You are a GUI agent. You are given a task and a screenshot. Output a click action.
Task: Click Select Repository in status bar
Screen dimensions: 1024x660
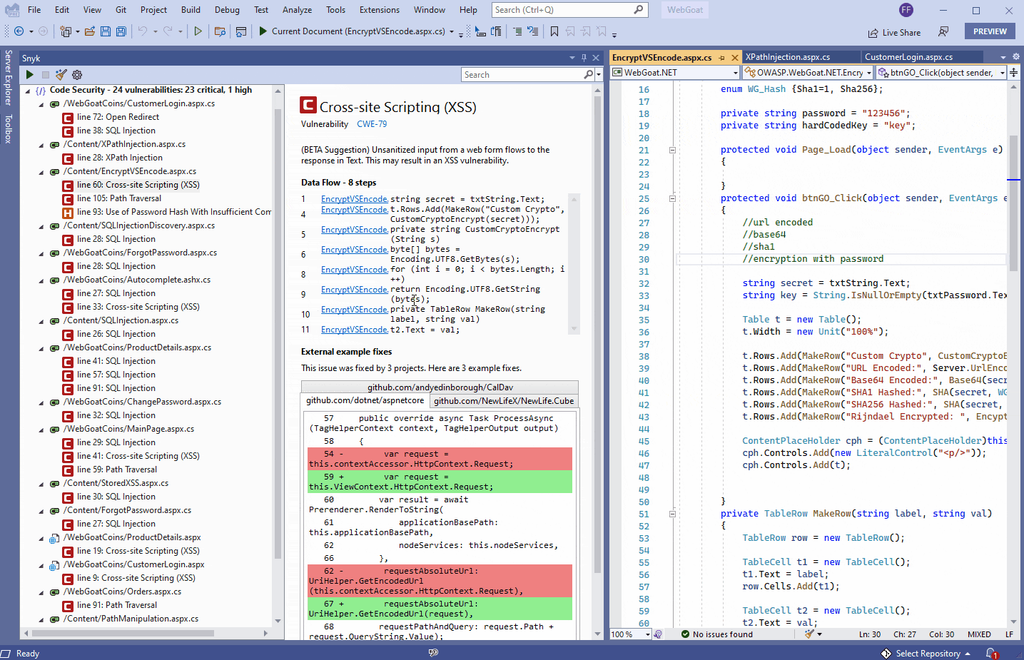(x=927, y=653)
